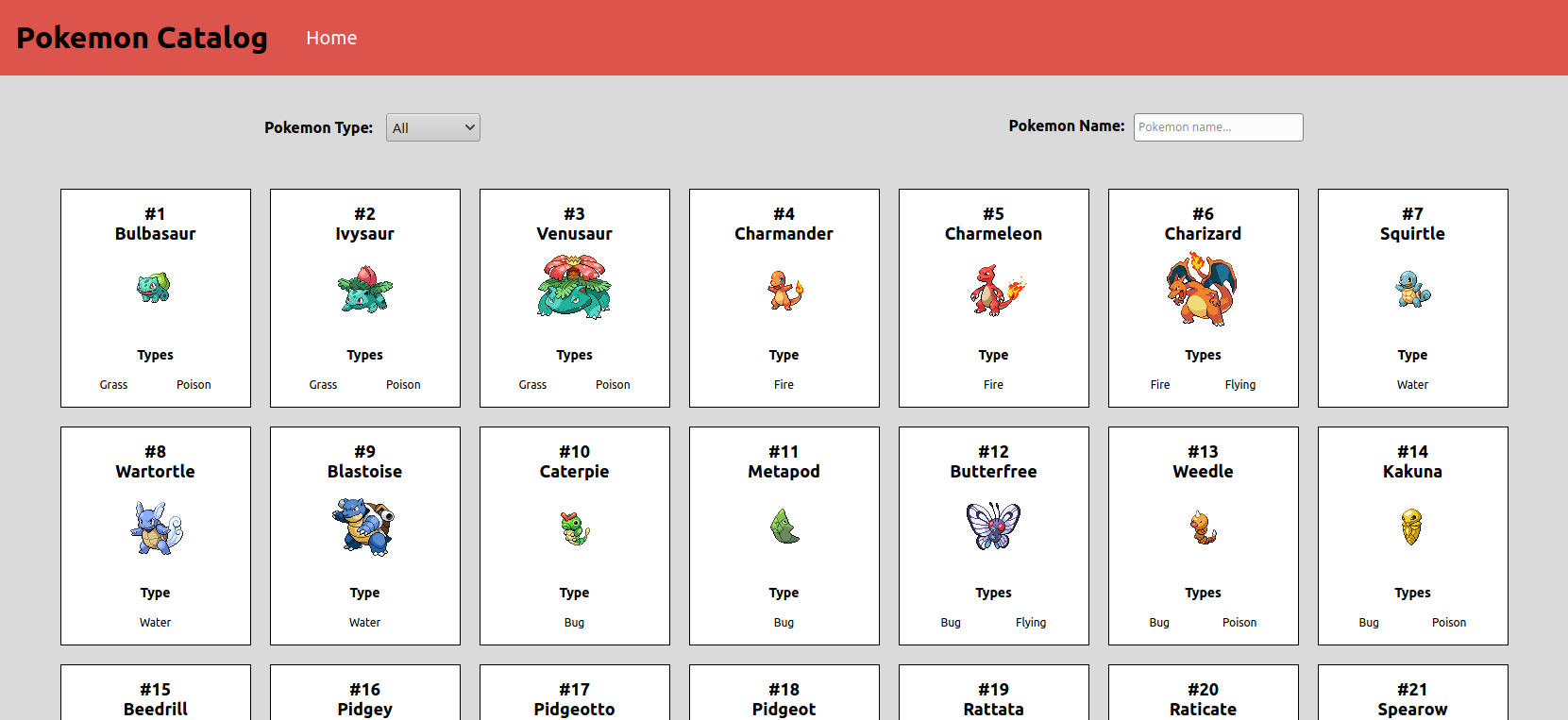The image size is (1568, 720).
Task: Click Bulbasaur's Poison type label
Action: pyautogui.click(x=194, y=385)
